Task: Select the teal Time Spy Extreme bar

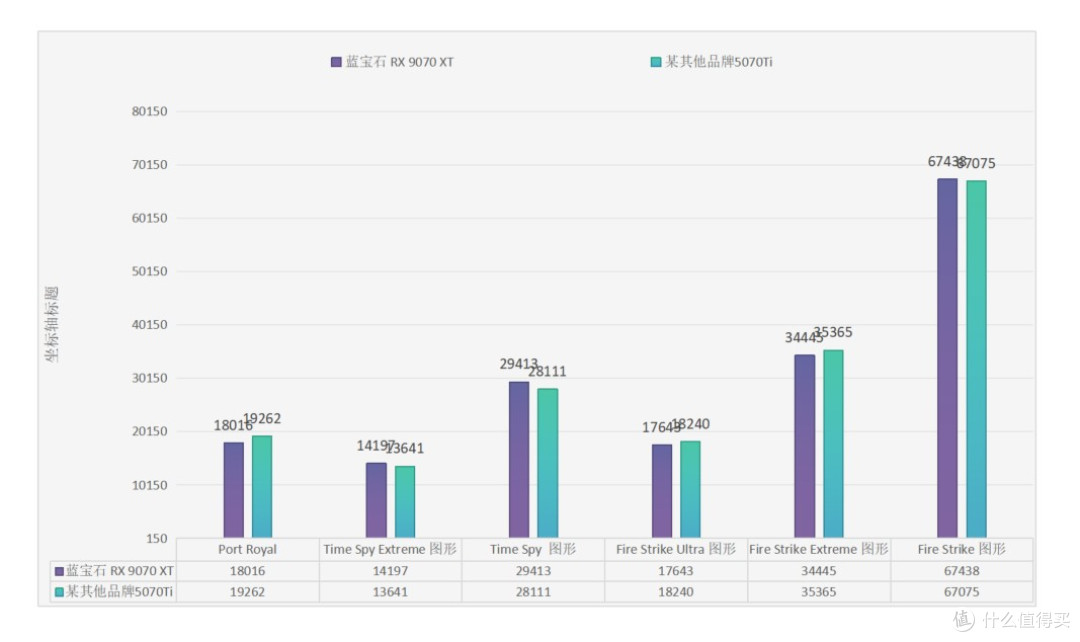Action: (x=405, y=501)
